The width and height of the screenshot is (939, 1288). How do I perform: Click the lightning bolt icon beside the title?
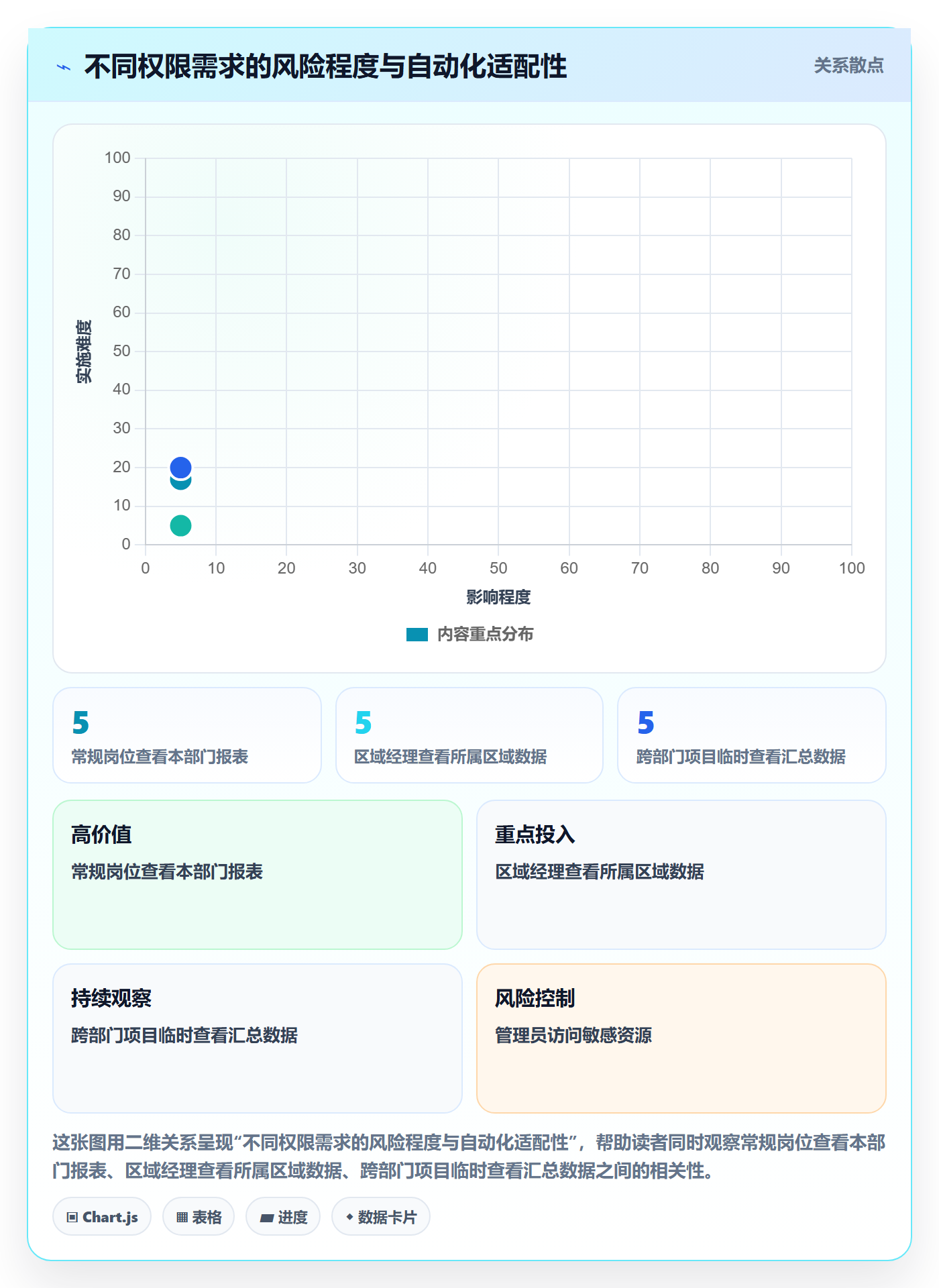point(64,67)
